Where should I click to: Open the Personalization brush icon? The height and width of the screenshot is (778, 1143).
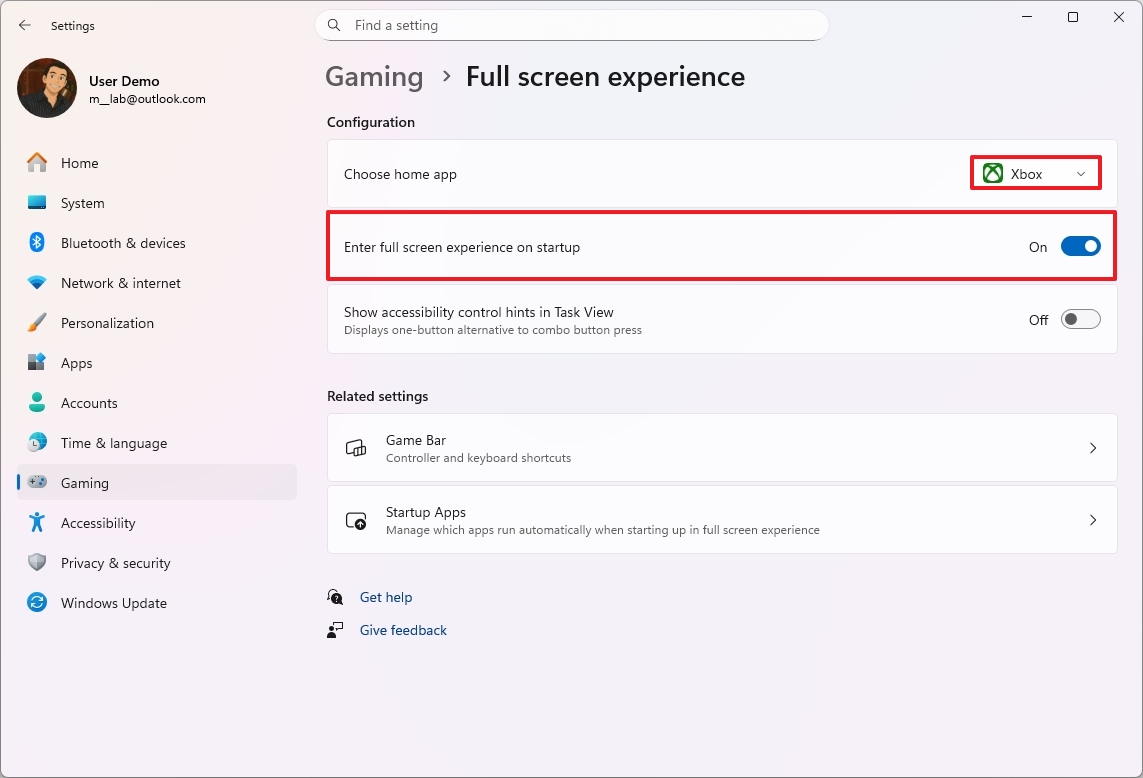(x=36, y=323)
